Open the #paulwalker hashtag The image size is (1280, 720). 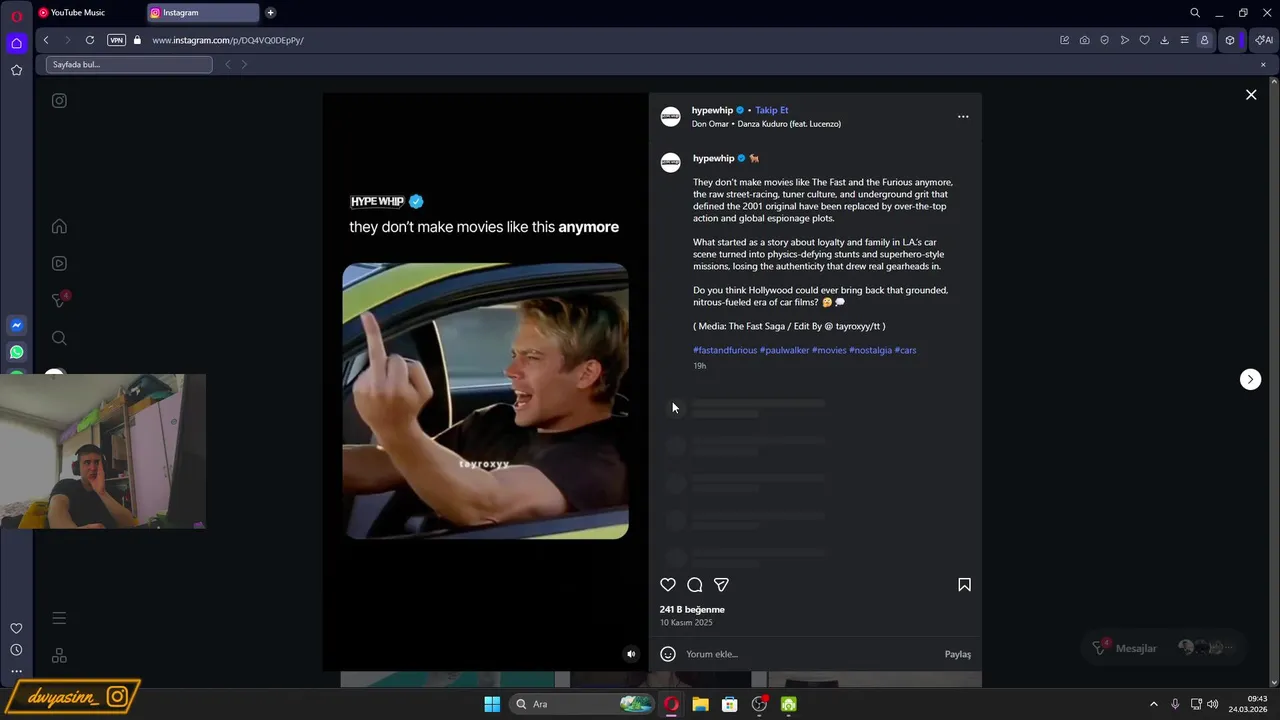coord(784,350)
